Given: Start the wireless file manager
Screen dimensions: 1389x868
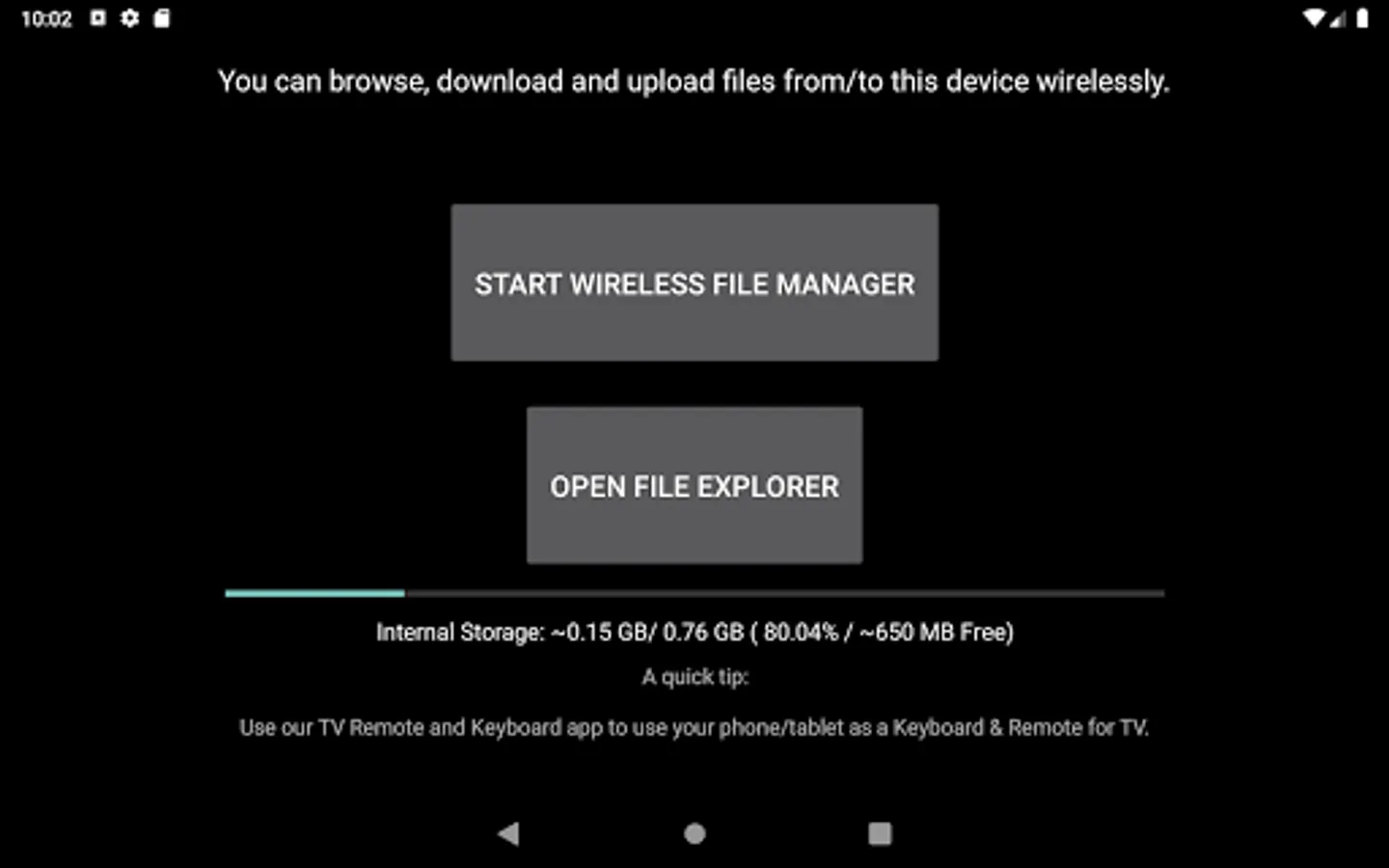Looking at the screenshot, I should (694, 283).
